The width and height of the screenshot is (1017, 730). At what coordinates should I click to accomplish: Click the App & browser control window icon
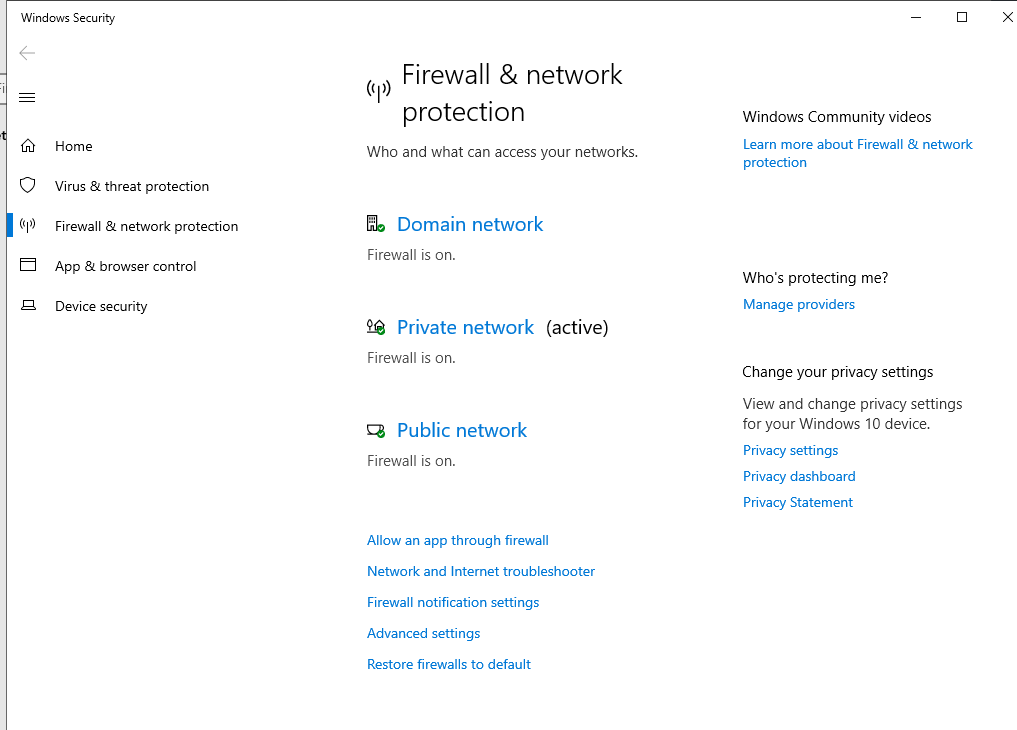28,265
